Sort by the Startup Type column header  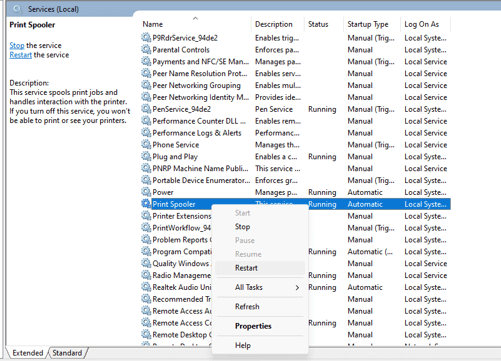pos(372,24)
